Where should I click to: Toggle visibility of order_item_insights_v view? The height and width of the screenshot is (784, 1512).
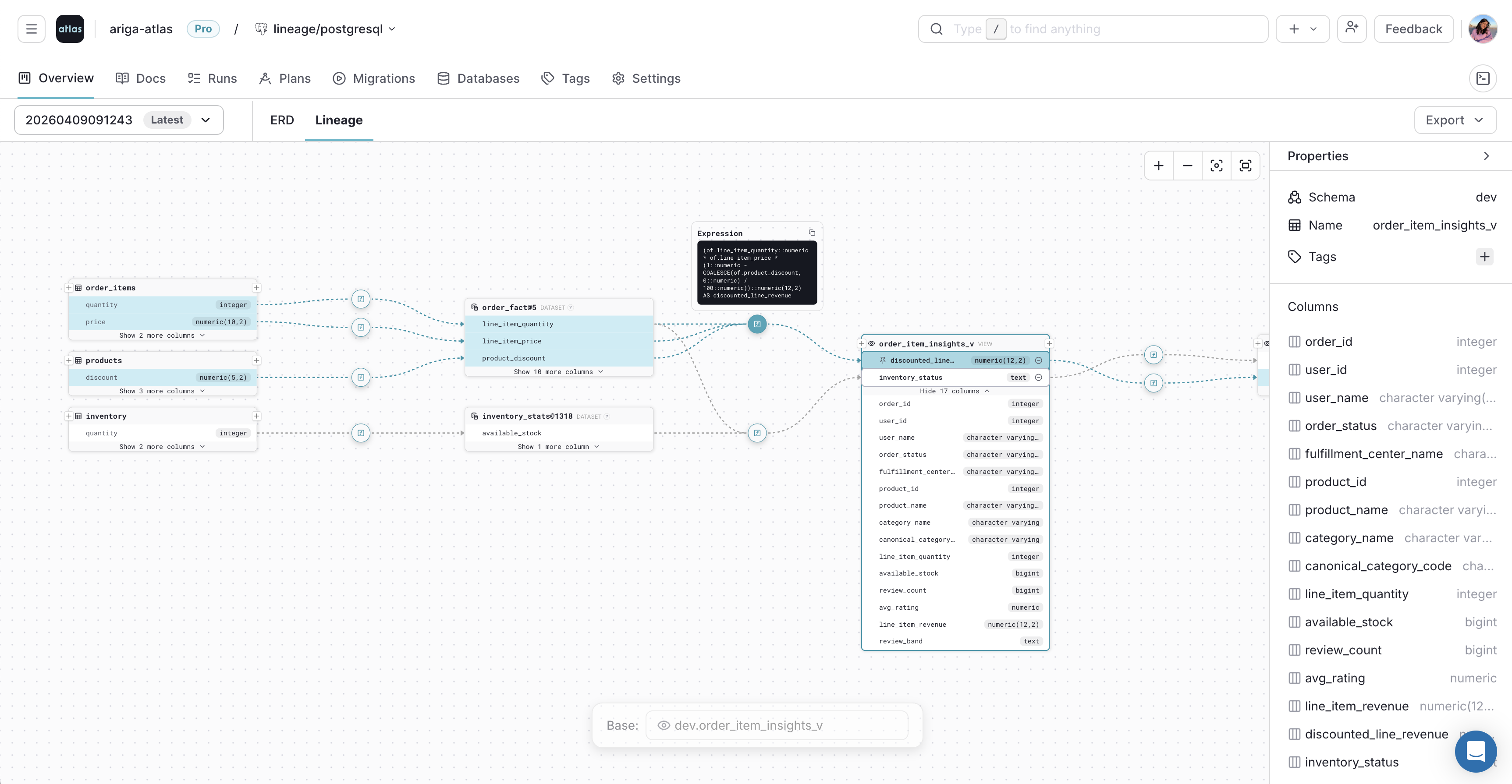click(x=871, y=344)
